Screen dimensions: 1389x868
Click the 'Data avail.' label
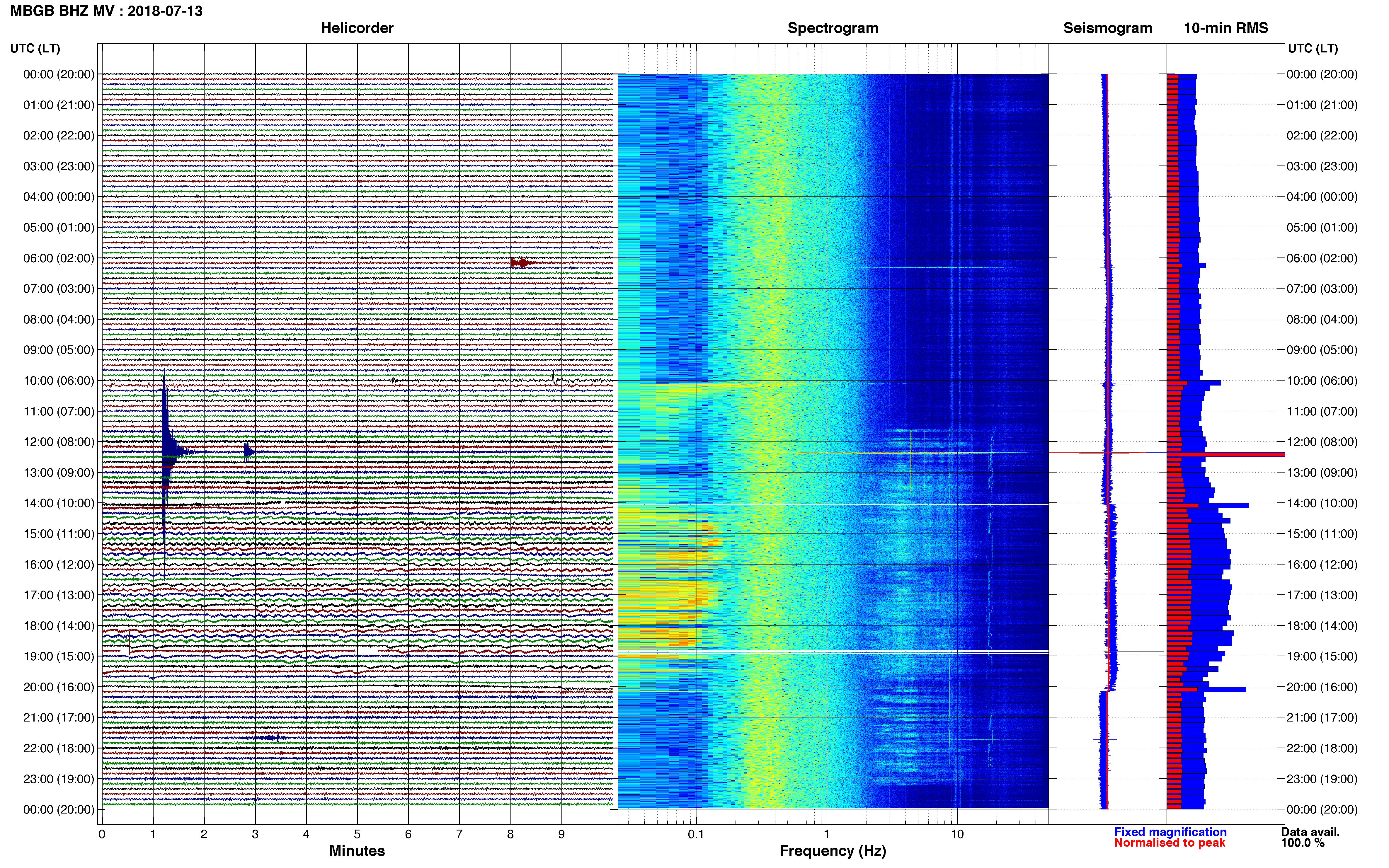click(x=1310, y=832)
